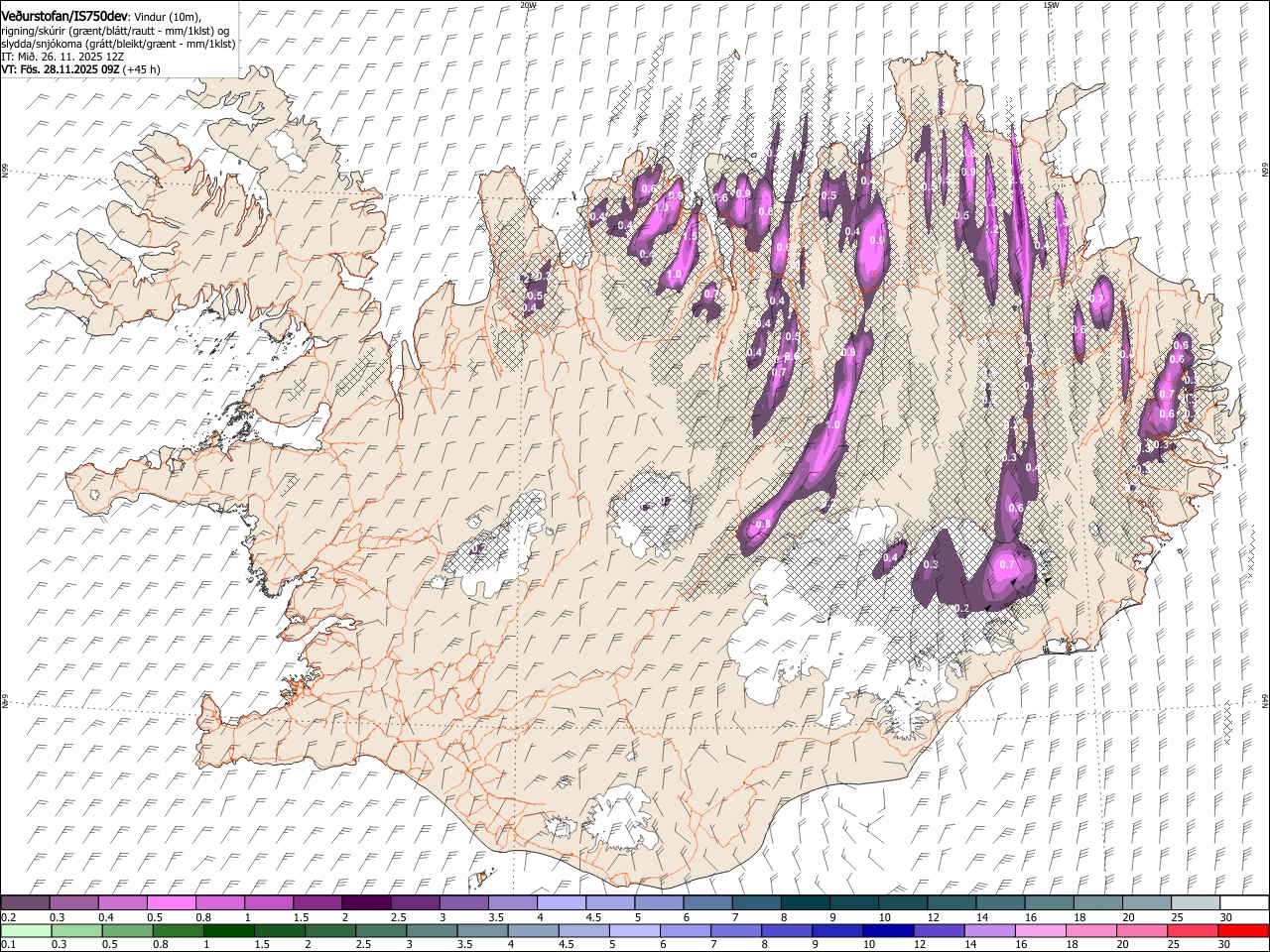Select the upper legend swatch starting at 1
This screenshot has width=1270, height=952.
click(x=268, y=902)
